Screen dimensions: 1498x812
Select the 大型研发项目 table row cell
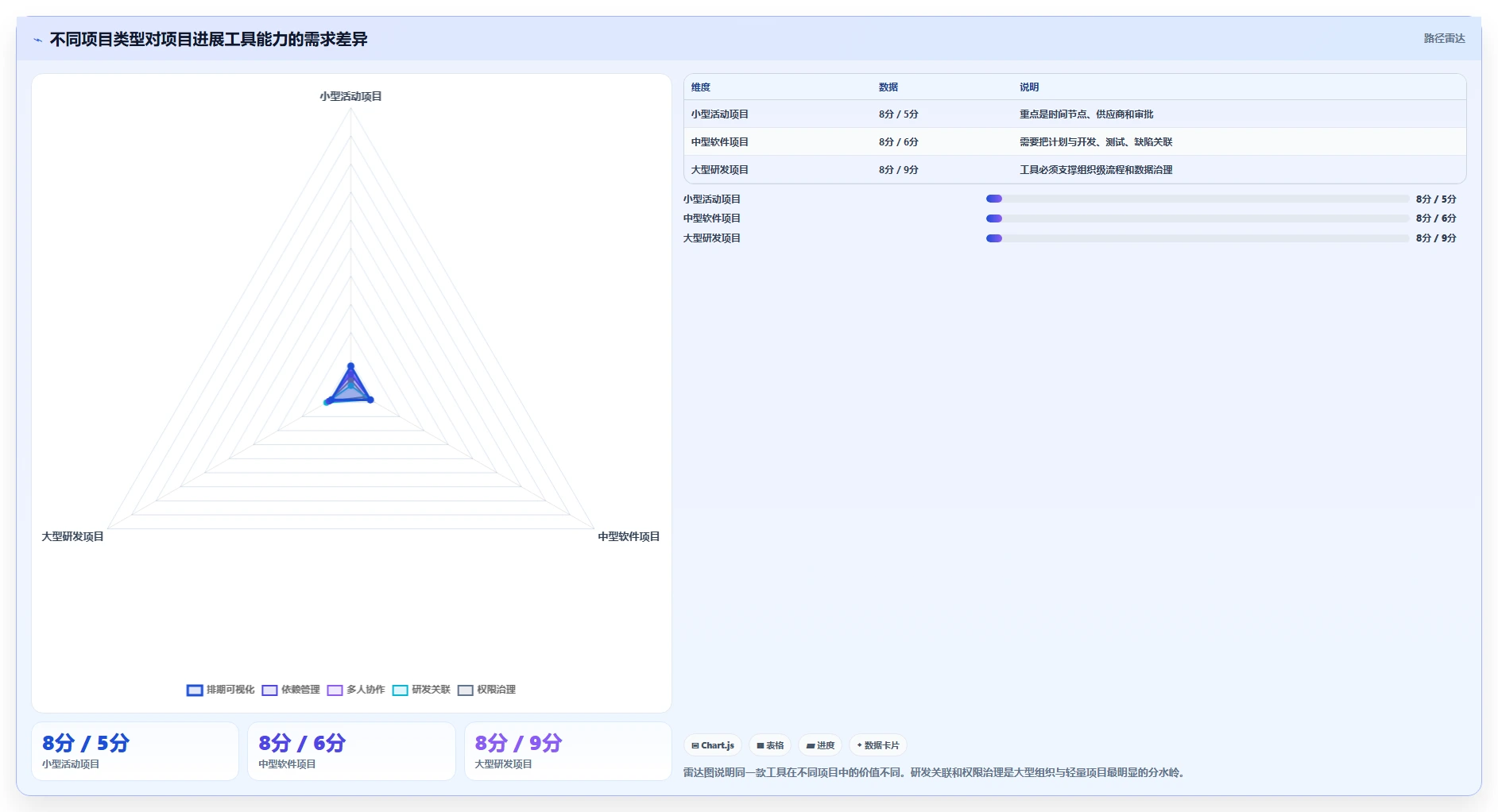pyautogui.click(x=720, y=170)
